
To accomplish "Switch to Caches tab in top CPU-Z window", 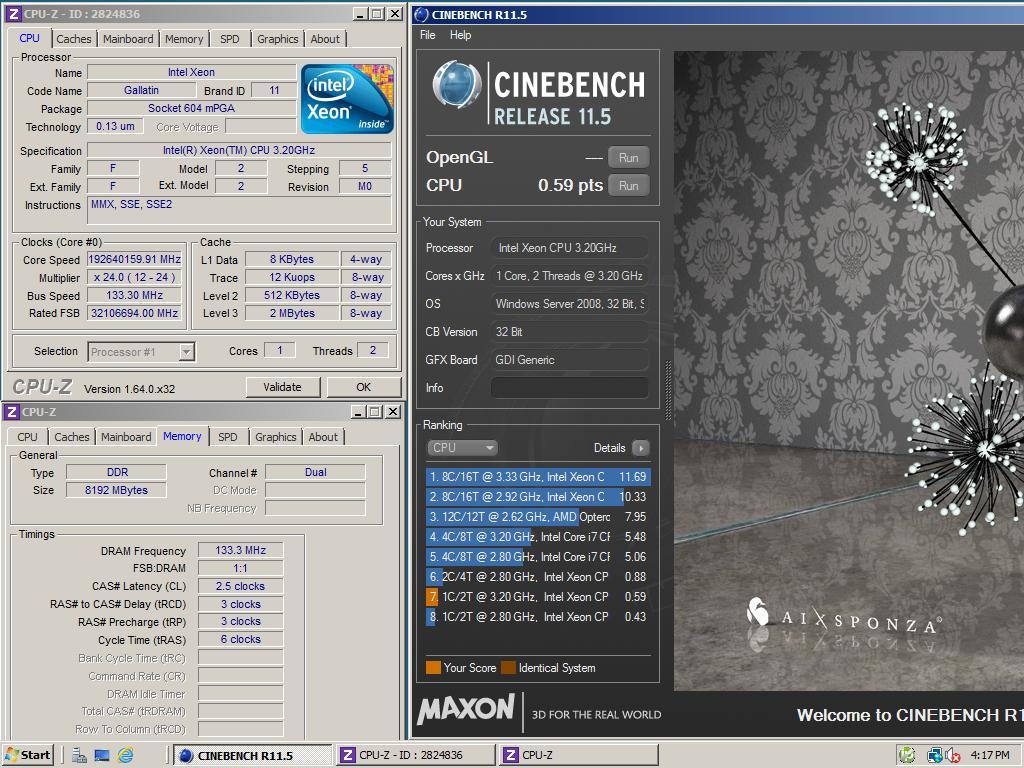I will [x=74, y=39].
